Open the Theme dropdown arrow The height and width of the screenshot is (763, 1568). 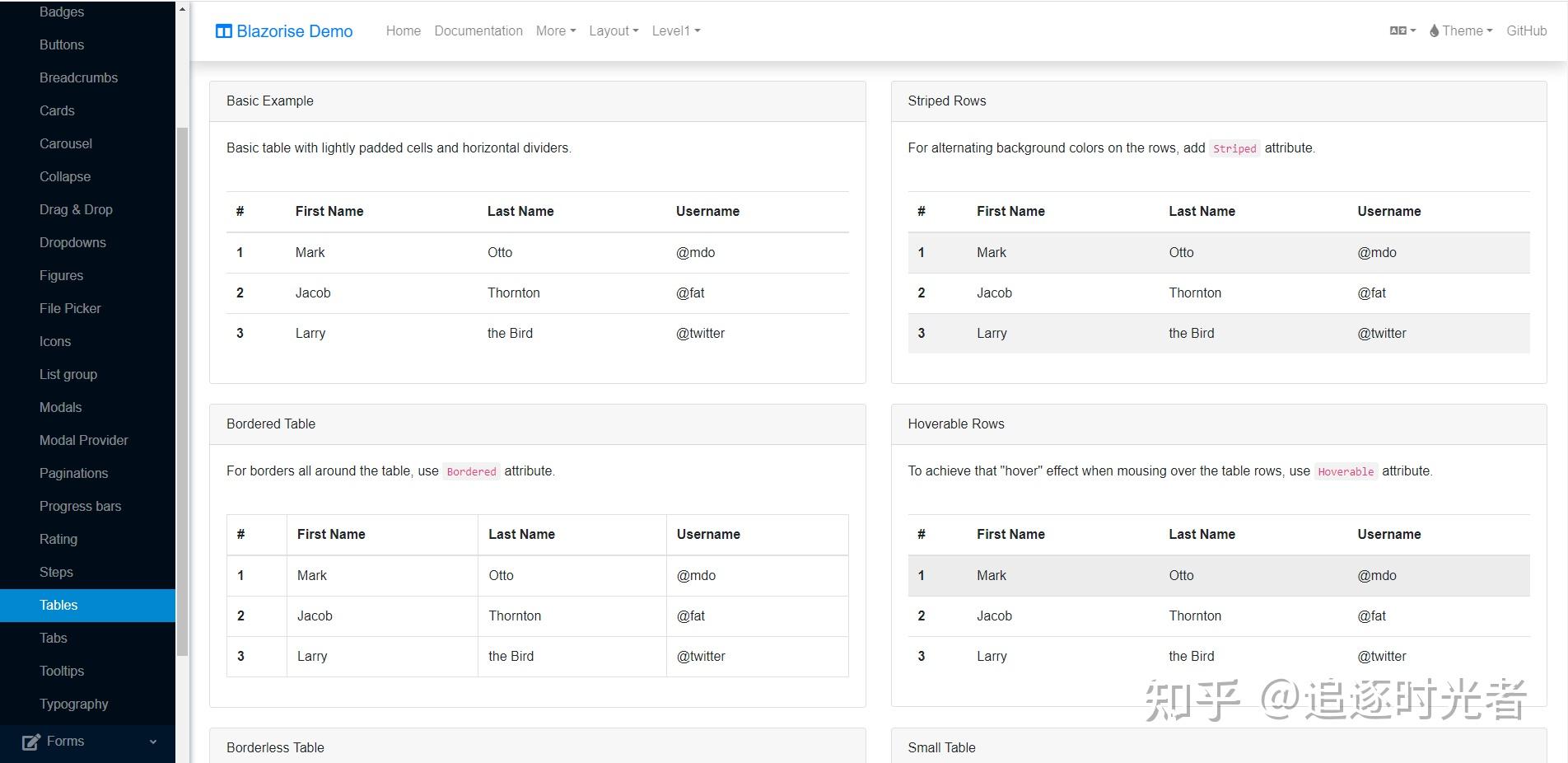1489,31
